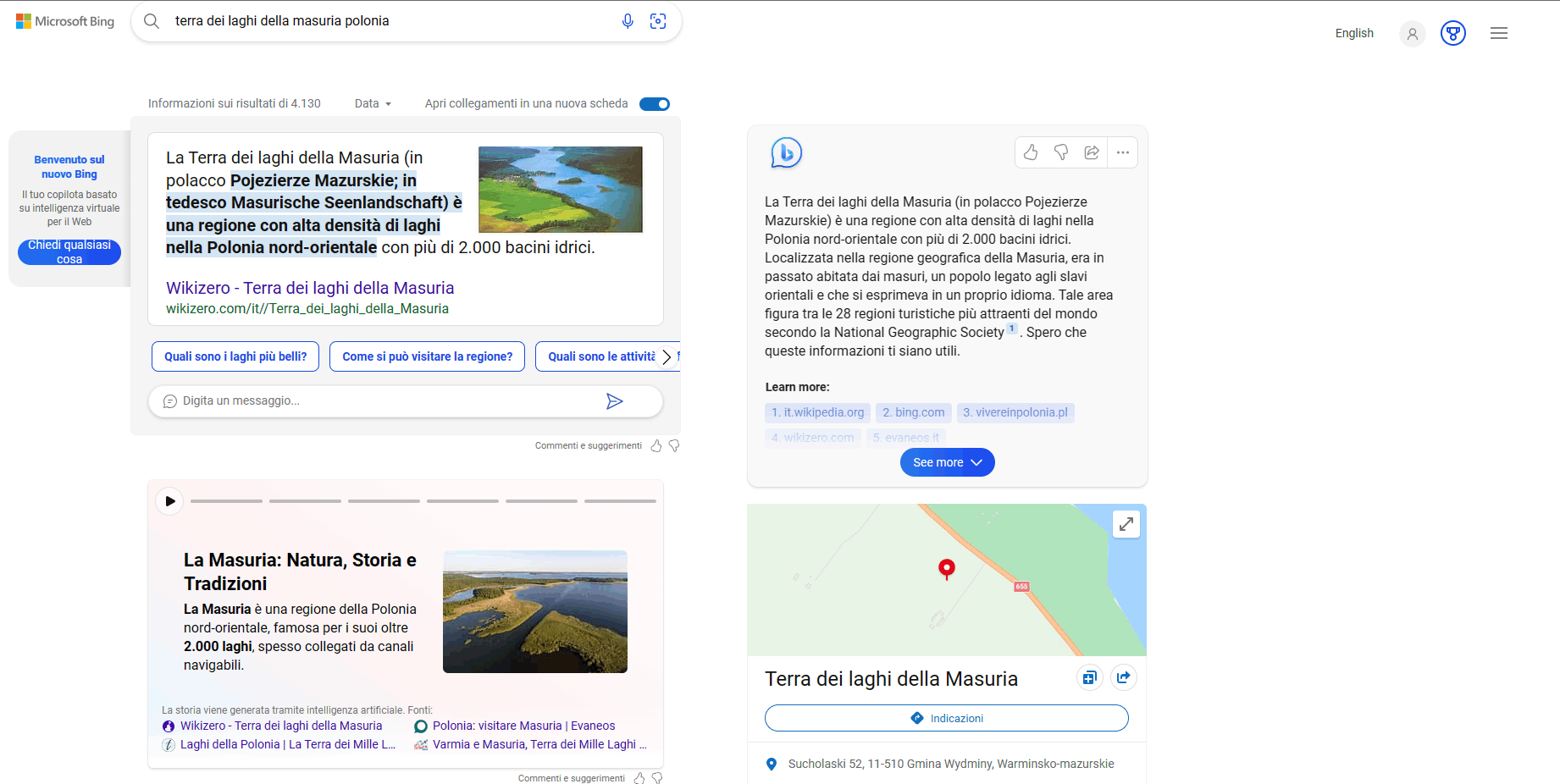Screen dimensions: 1560x784
Task: Select 'Quali sono le attività' suggestion
Action: tap(601, 356)
